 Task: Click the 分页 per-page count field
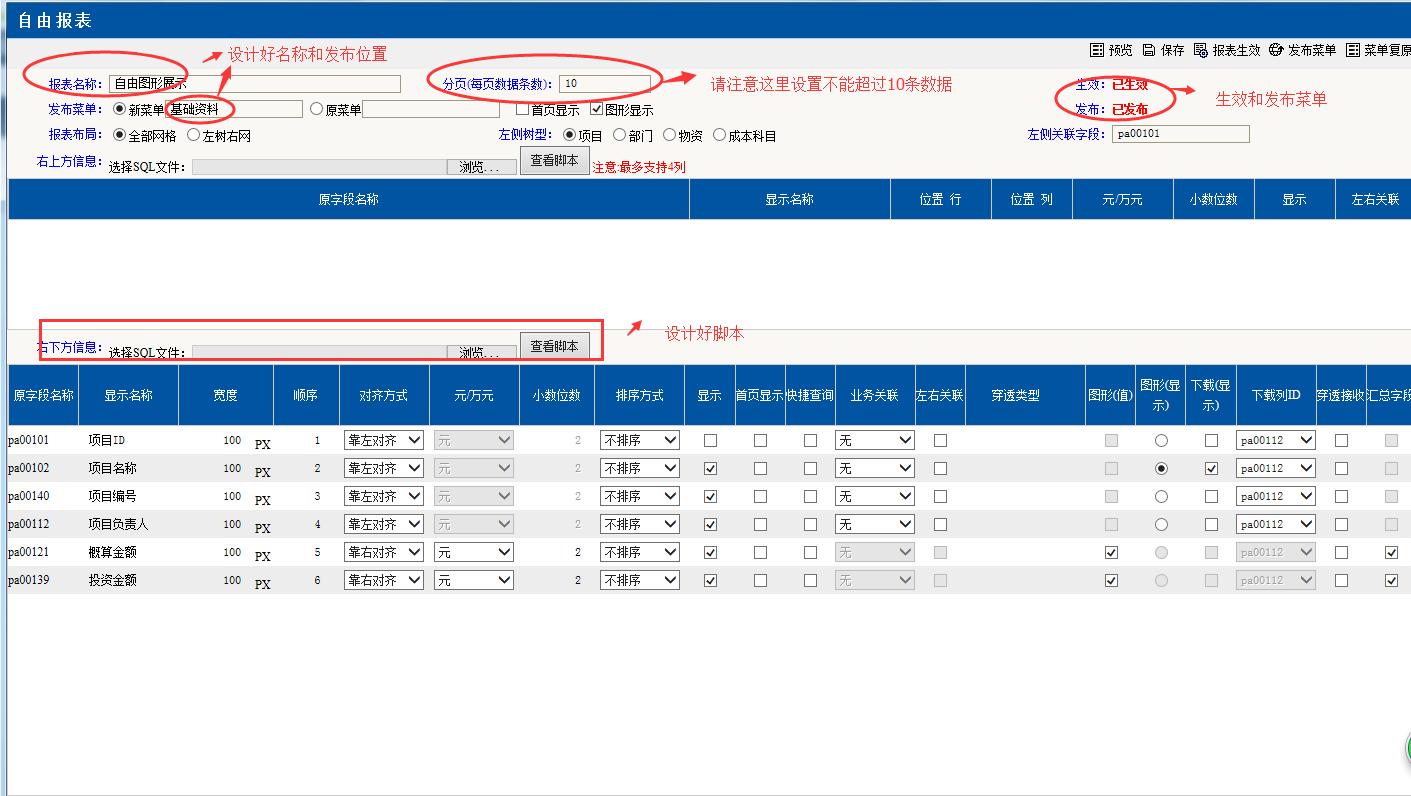tap(604, 84)
